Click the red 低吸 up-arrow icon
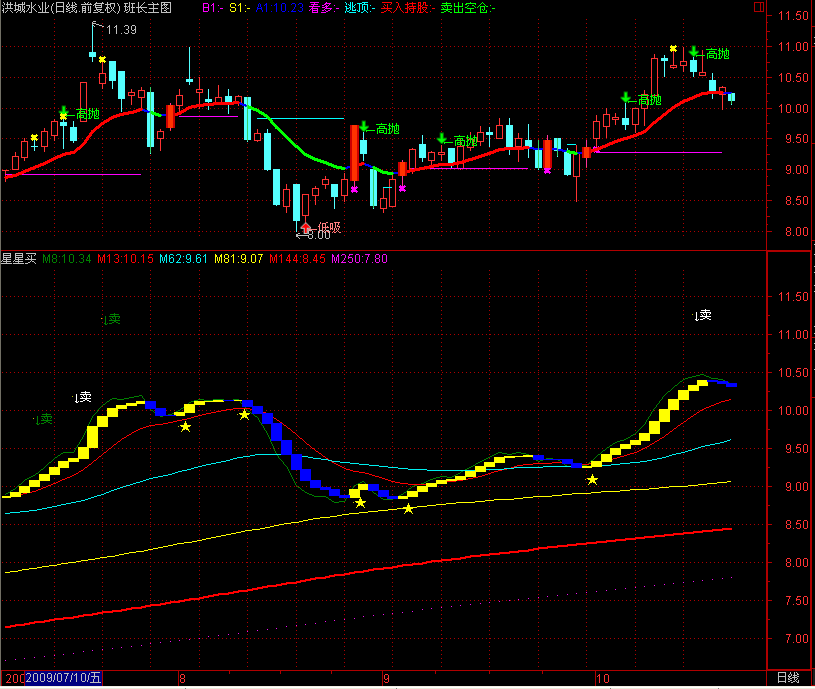Screen dimensions: 815x689 tap(306, 227)
